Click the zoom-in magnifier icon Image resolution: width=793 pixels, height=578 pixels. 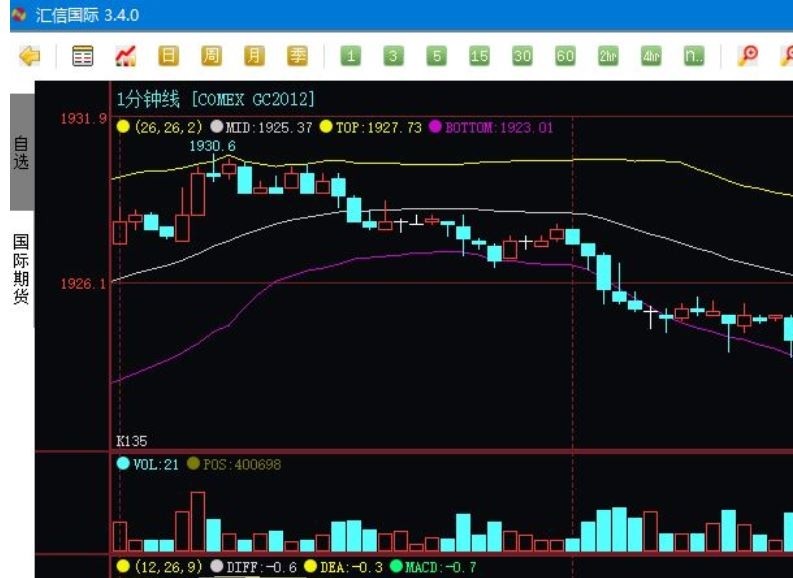tap(747, 56)
